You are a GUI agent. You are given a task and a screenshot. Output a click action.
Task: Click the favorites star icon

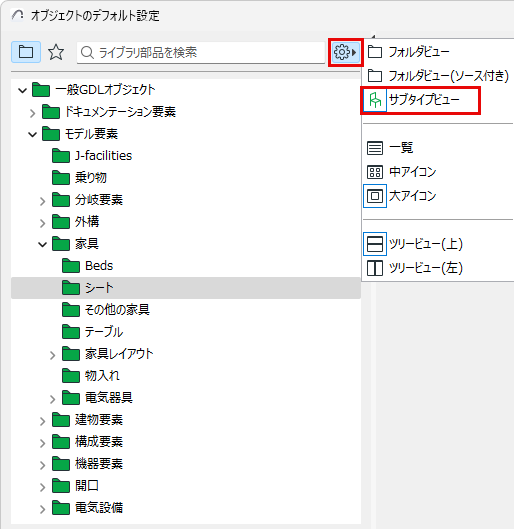click(56, 52)
